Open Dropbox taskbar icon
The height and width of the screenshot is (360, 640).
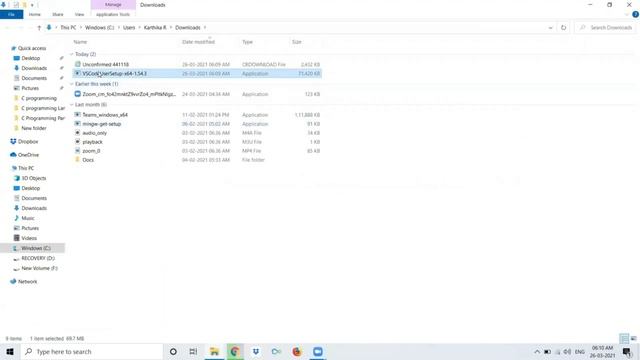tap(256, 351)
